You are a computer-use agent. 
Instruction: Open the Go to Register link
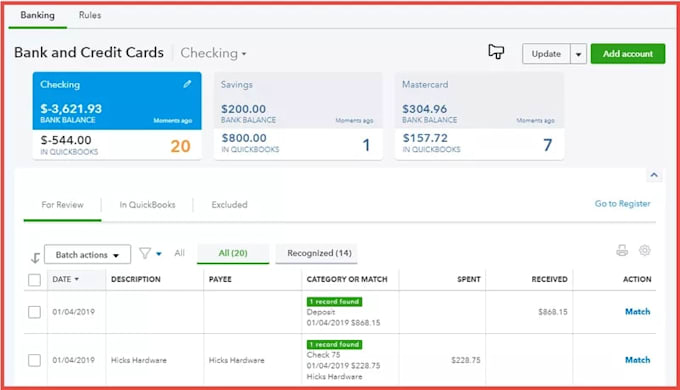coord(622,203)
